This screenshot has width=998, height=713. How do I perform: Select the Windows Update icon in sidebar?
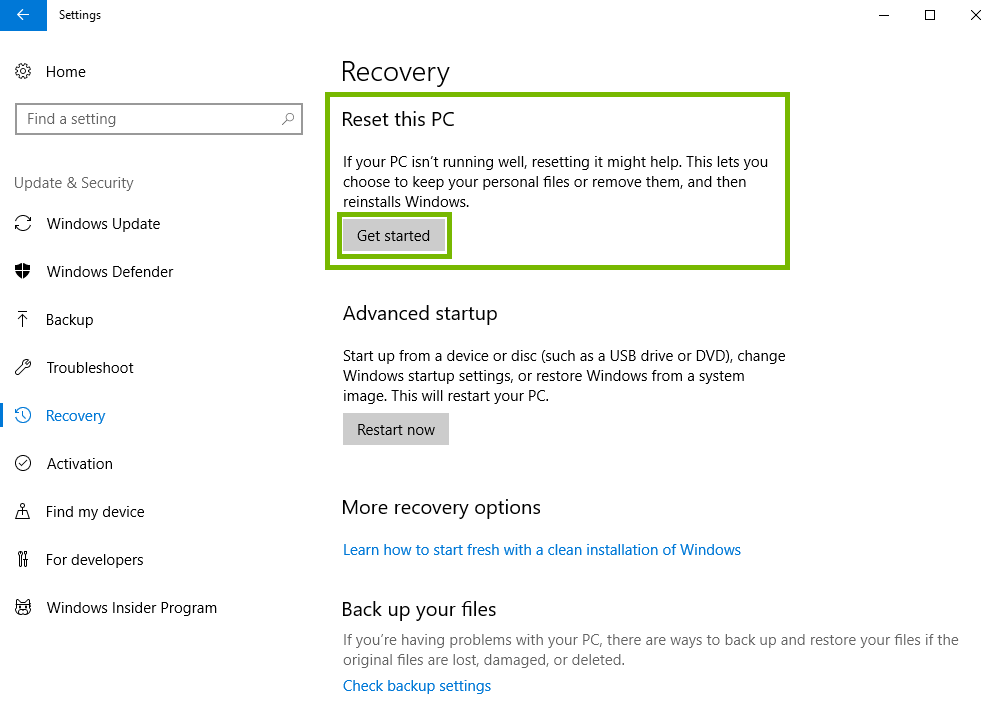point(23,224)
